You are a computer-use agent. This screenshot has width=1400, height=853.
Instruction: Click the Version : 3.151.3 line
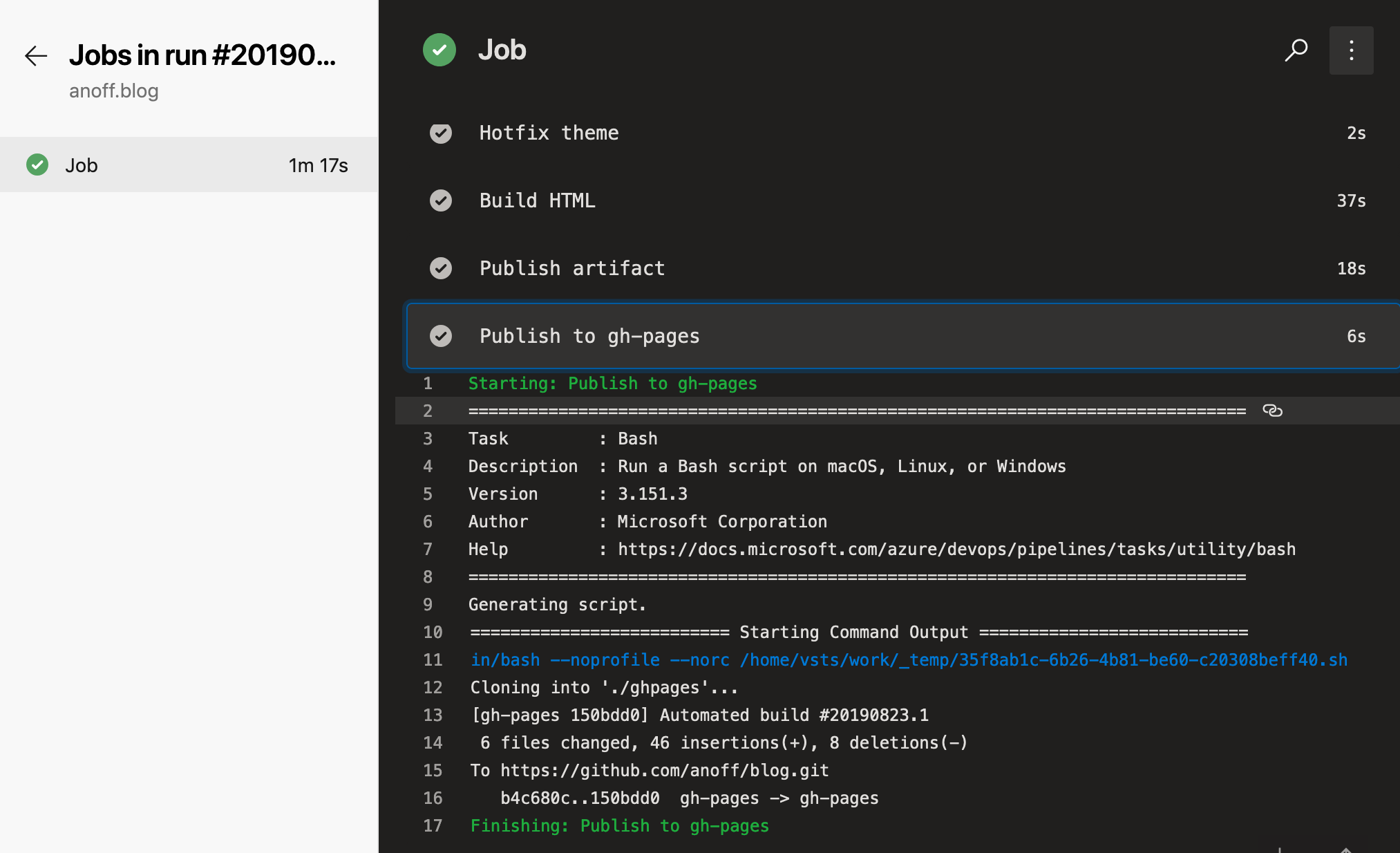click(578, 494)
